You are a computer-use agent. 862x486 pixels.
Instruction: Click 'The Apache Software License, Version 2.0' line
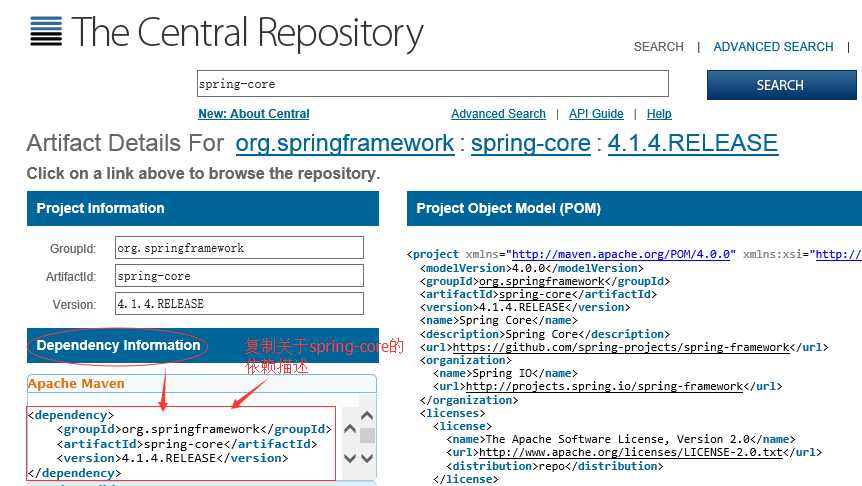[x=621, y=439]
